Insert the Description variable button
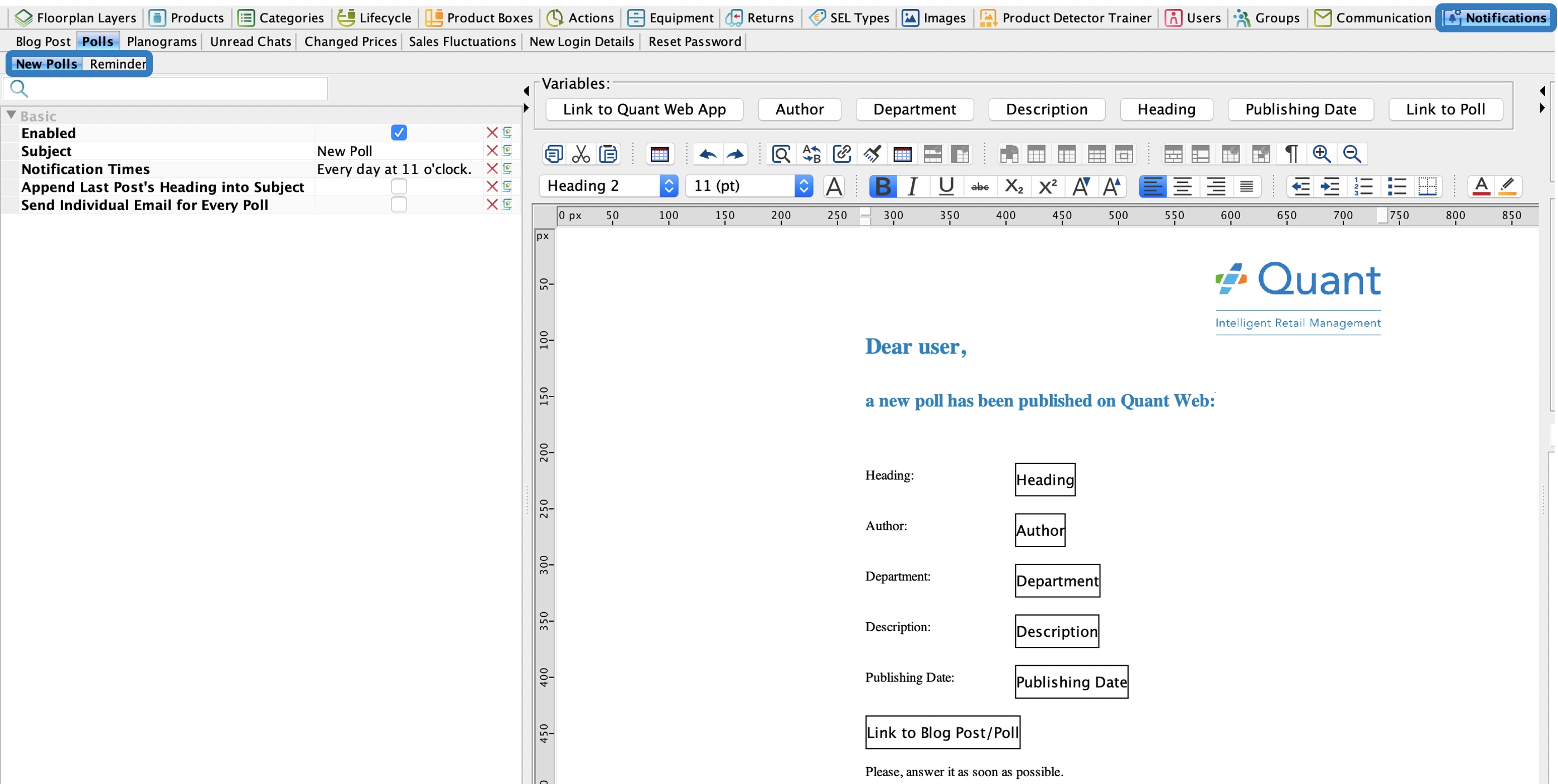The image size is (1558, 784). [1046, 109]
